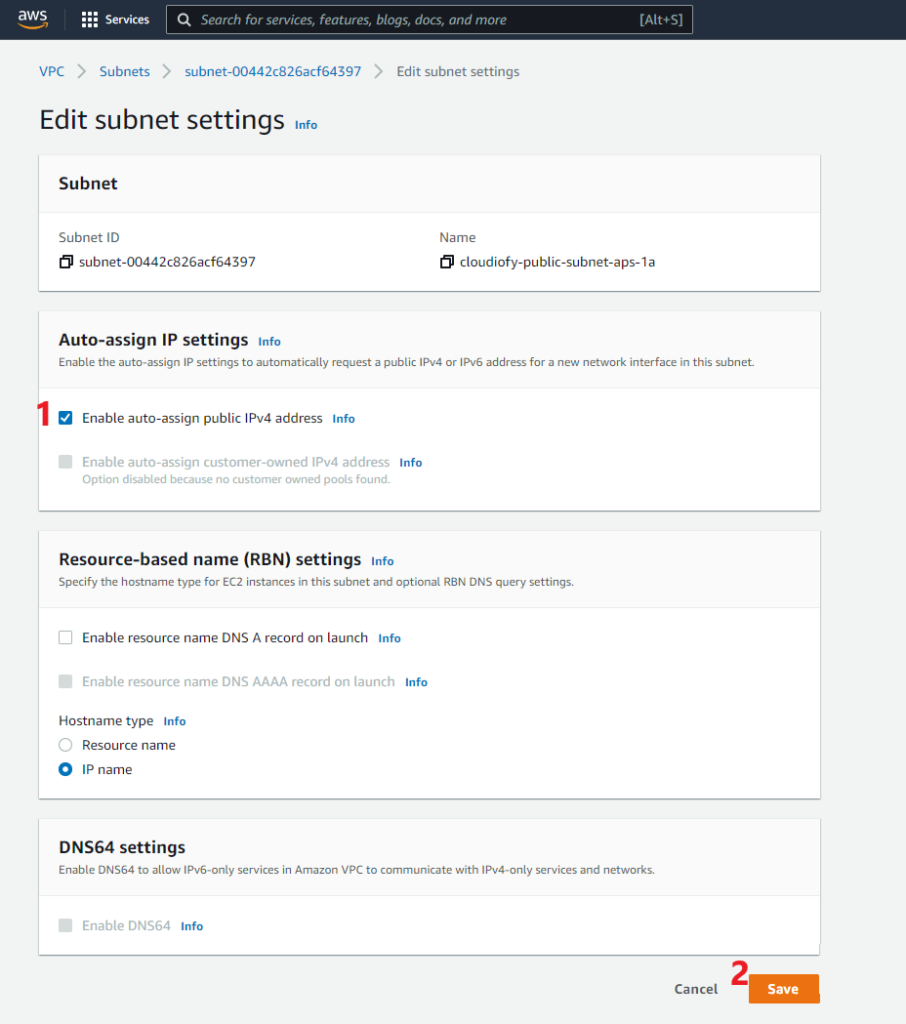The width and height of the screenshot is (906, 1024).
Task: Navigate to the VPC breadcrumb
Action: click(51, 71)
